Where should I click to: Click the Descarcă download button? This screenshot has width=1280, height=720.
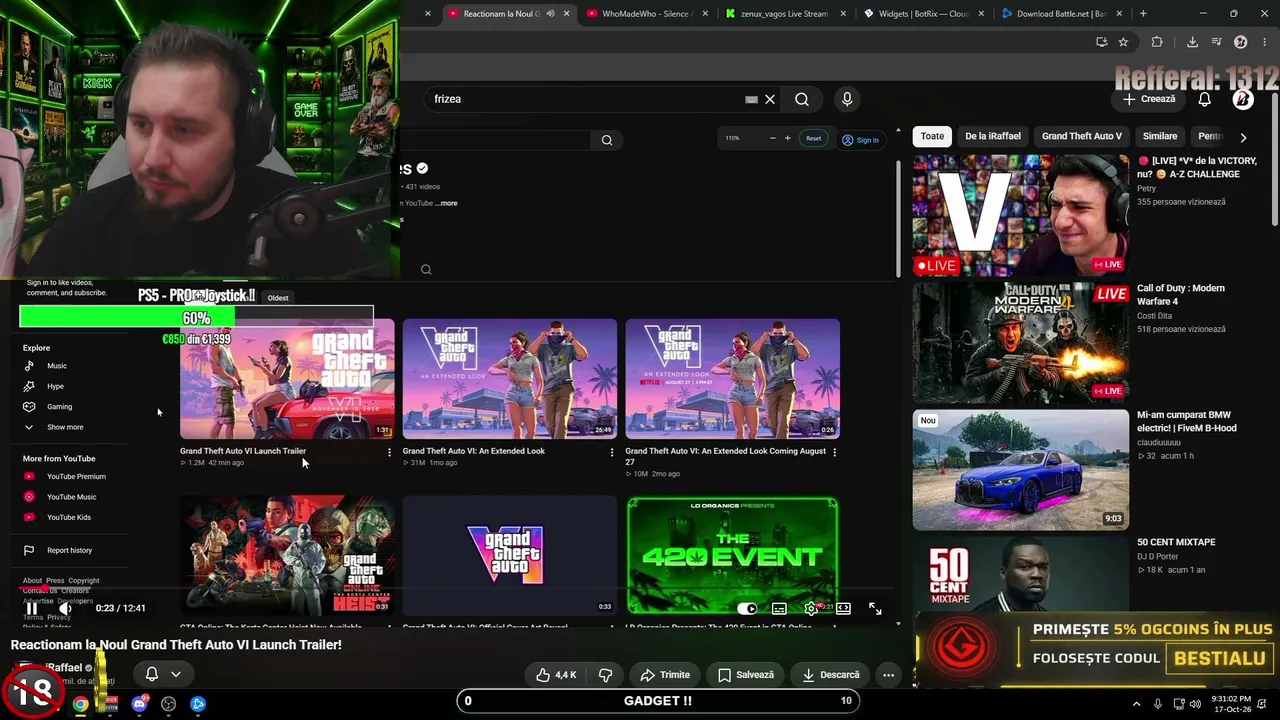pos(831,675)
